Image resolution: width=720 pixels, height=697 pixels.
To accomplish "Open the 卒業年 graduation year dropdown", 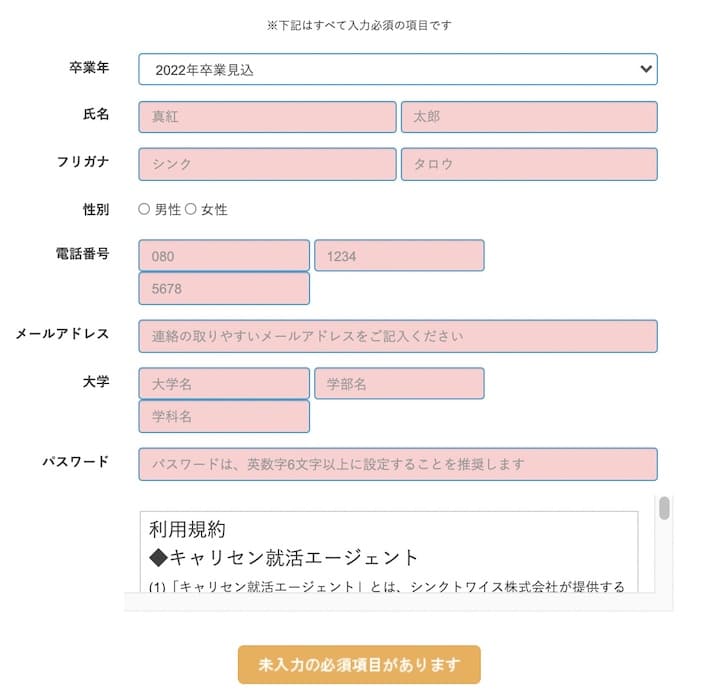I will tap(397, 70).
